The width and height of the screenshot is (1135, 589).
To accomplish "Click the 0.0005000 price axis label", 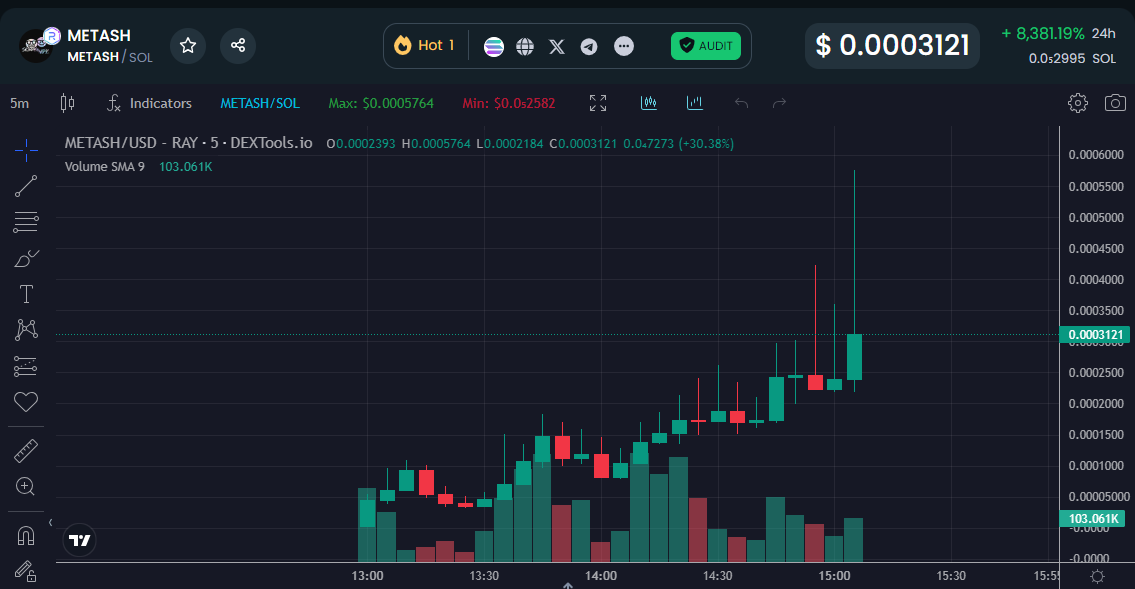I will [1096, 217].
